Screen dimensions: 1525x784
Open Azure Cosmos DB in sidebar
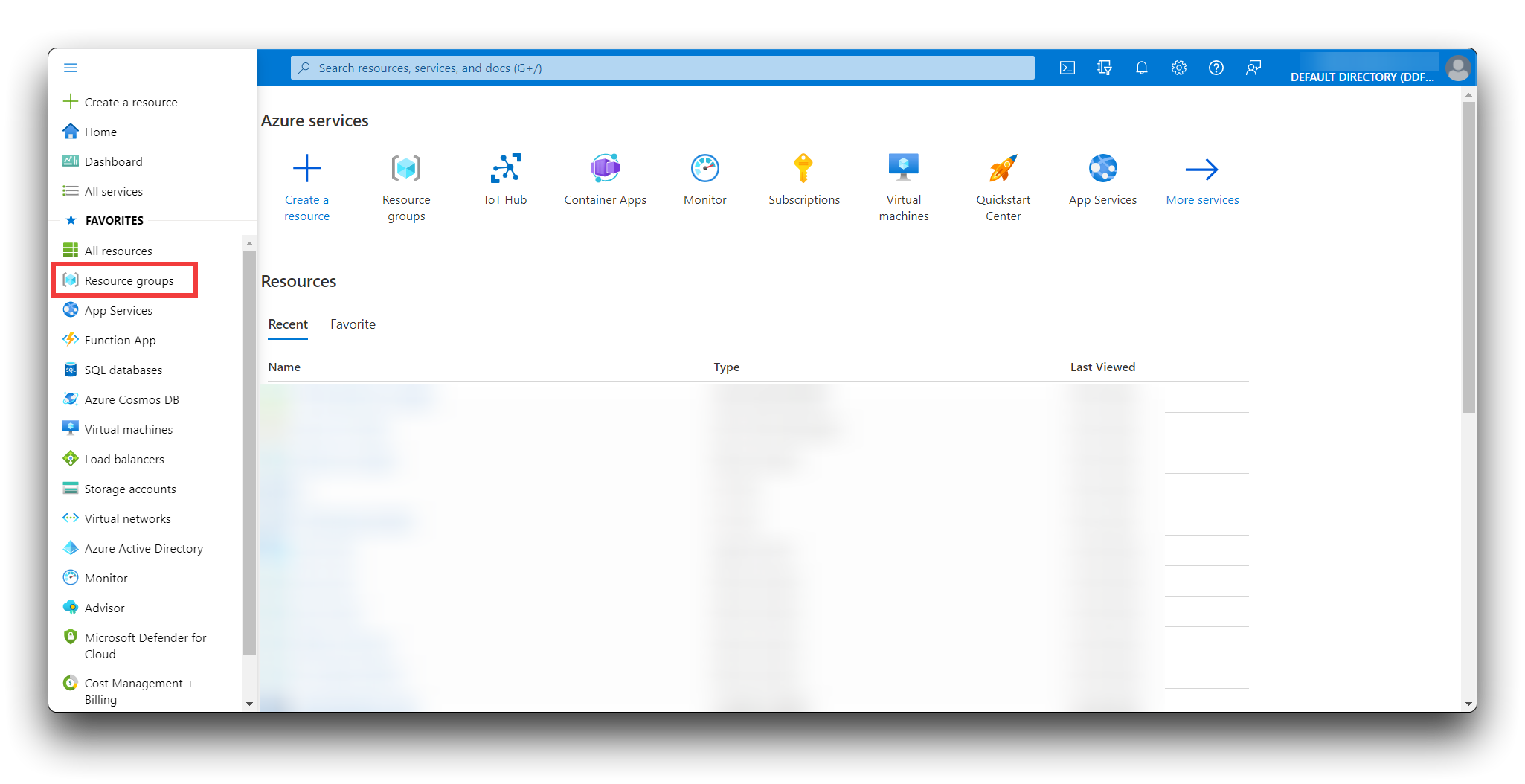pos(121,399)
